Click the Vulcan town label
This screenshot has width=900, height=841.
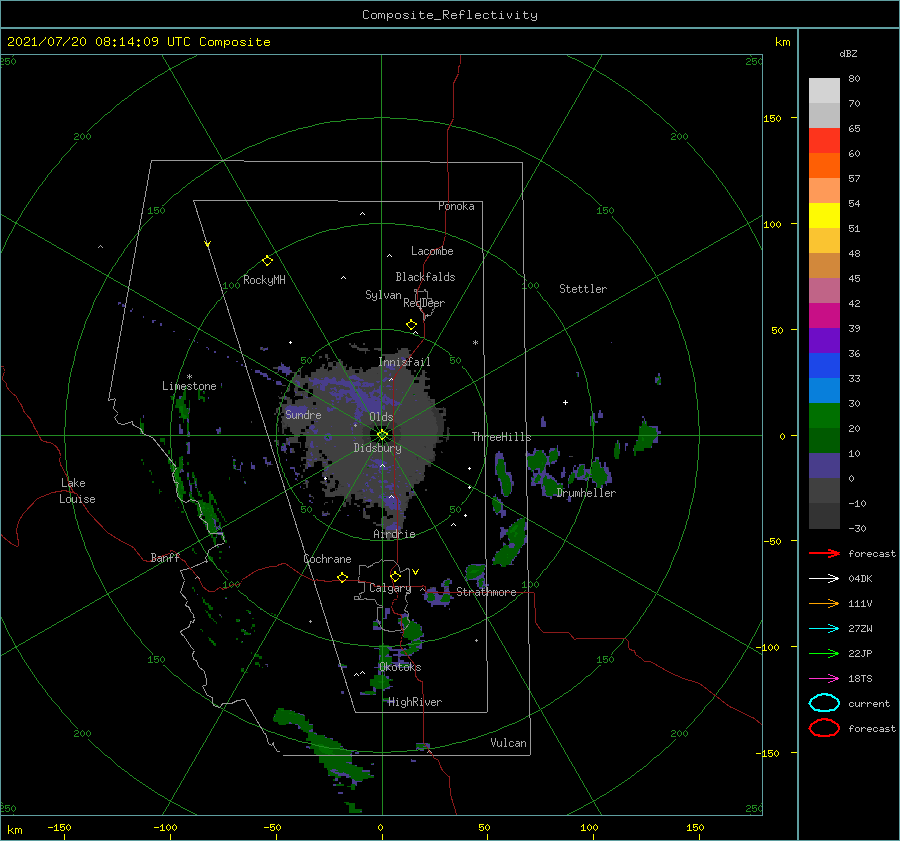tap(508, 743)
